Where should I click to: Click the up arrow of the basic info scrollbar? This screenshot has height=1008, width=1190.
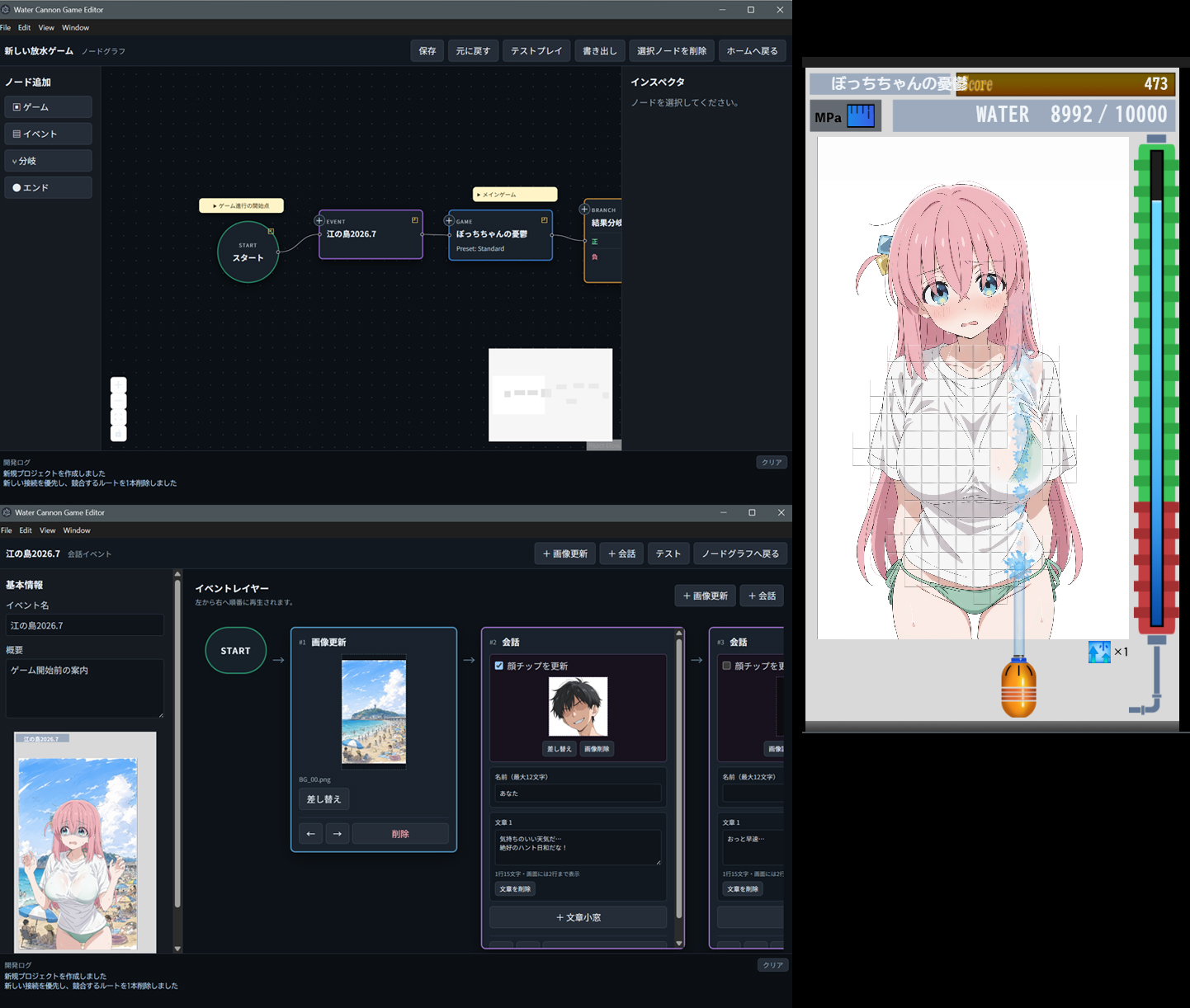[x=177, y=574]
